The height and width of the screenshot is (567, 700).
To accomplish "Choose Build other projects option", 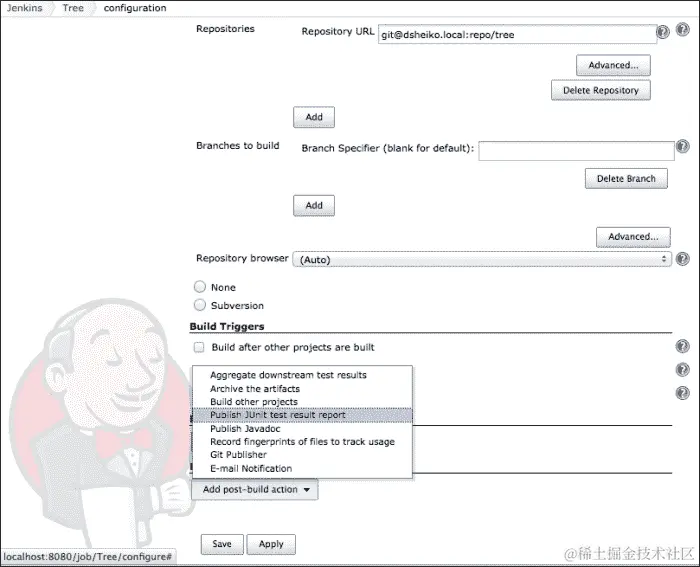I will coord(302,402).
